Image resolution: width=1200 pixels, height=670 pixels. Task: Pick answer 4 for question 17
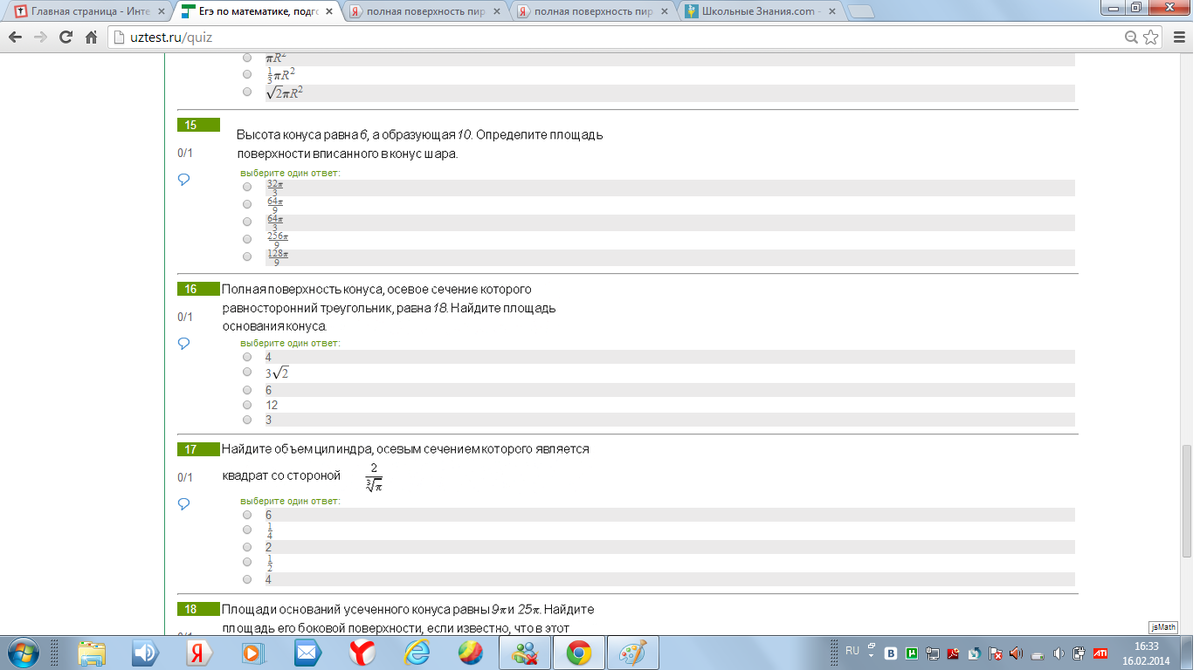247,579
